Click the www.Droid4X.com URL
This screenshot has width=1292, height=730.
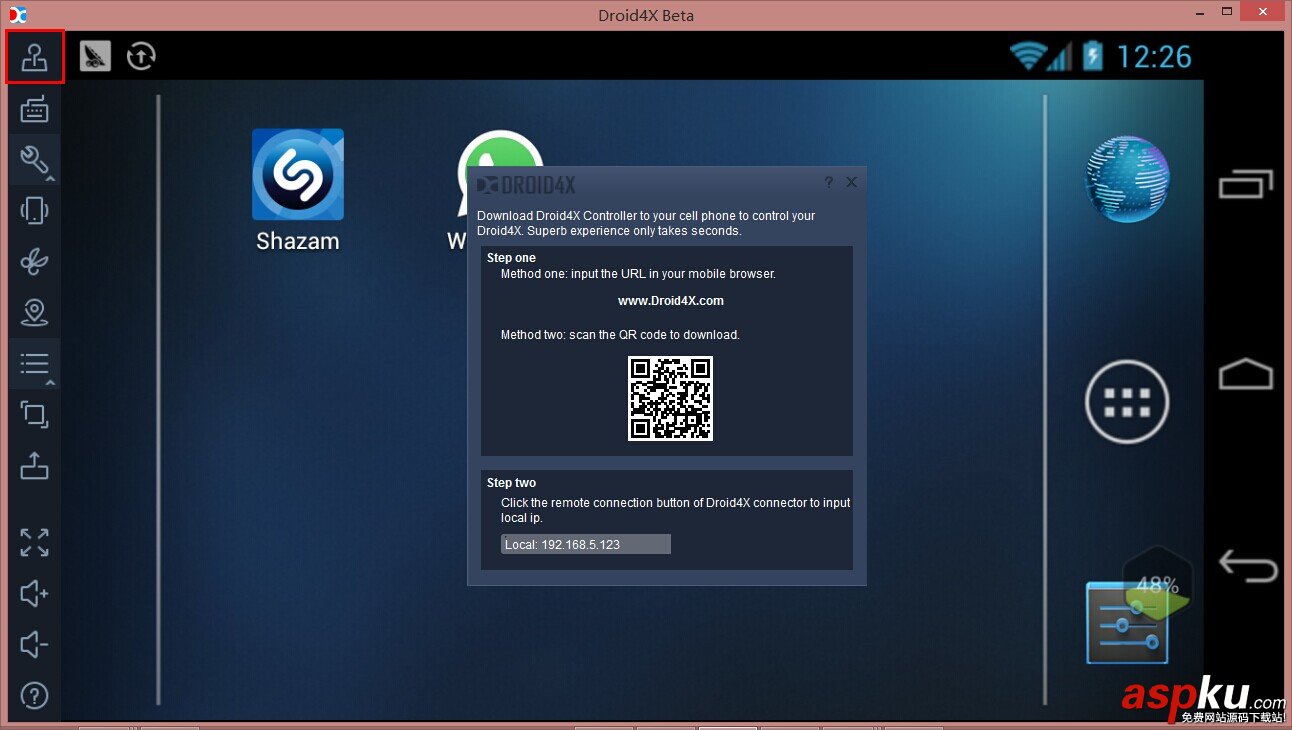tap(671, 301)
